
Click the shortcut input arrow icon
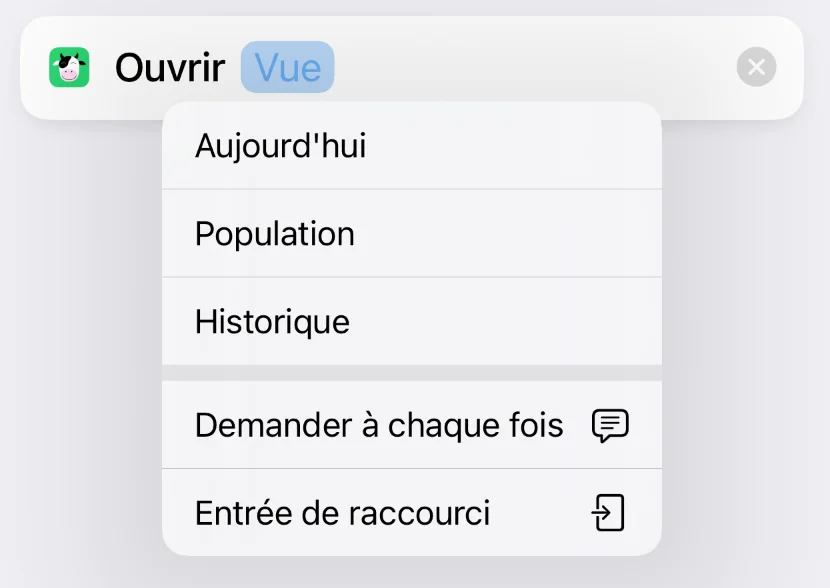[x=608, y=513]
